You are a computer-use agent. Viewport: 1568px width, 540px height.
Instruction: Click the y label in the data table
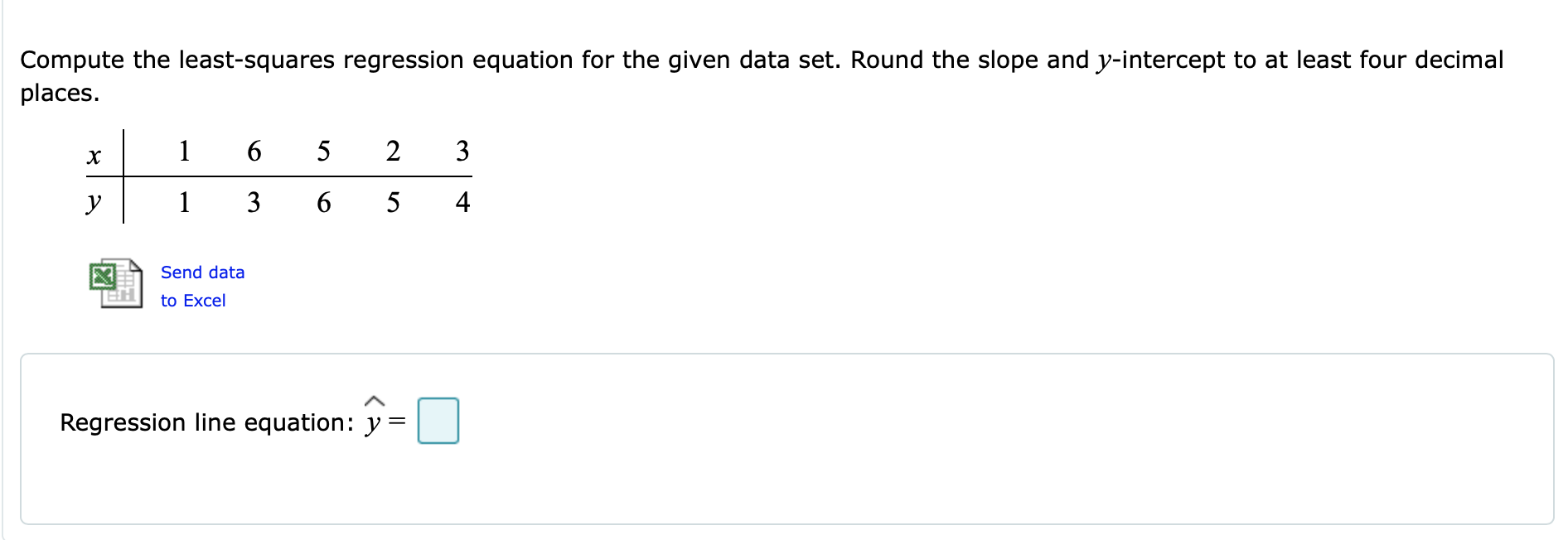93,202
